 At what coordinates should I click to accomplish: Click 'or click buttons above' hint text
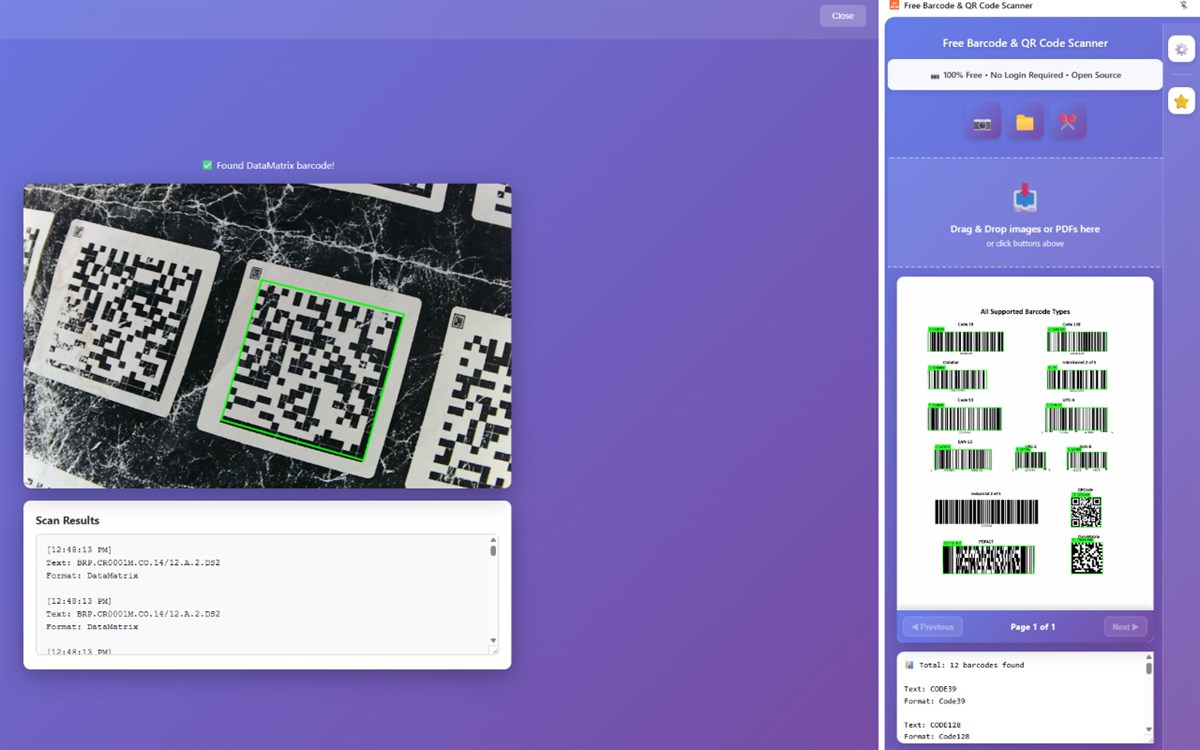click(x=1025, y=244)
